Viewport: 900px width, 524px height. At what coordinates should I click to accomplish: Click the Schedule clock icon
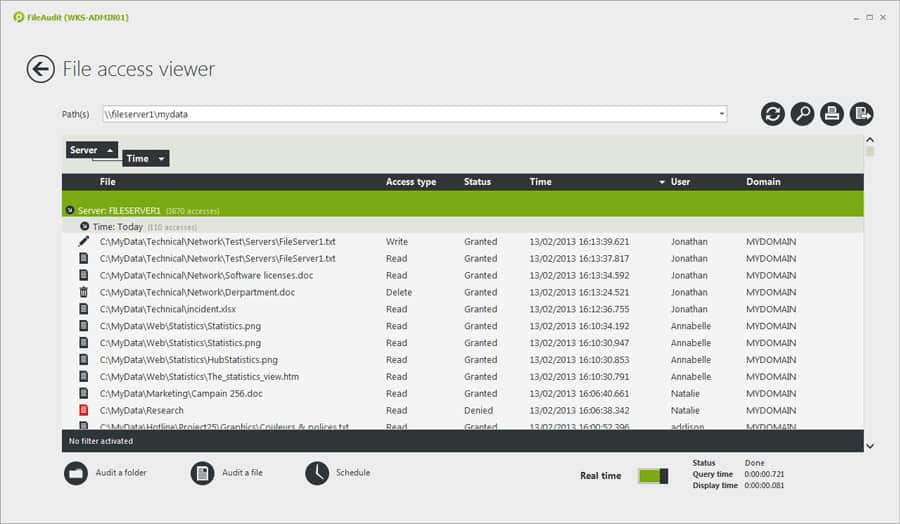pos(317,473)
